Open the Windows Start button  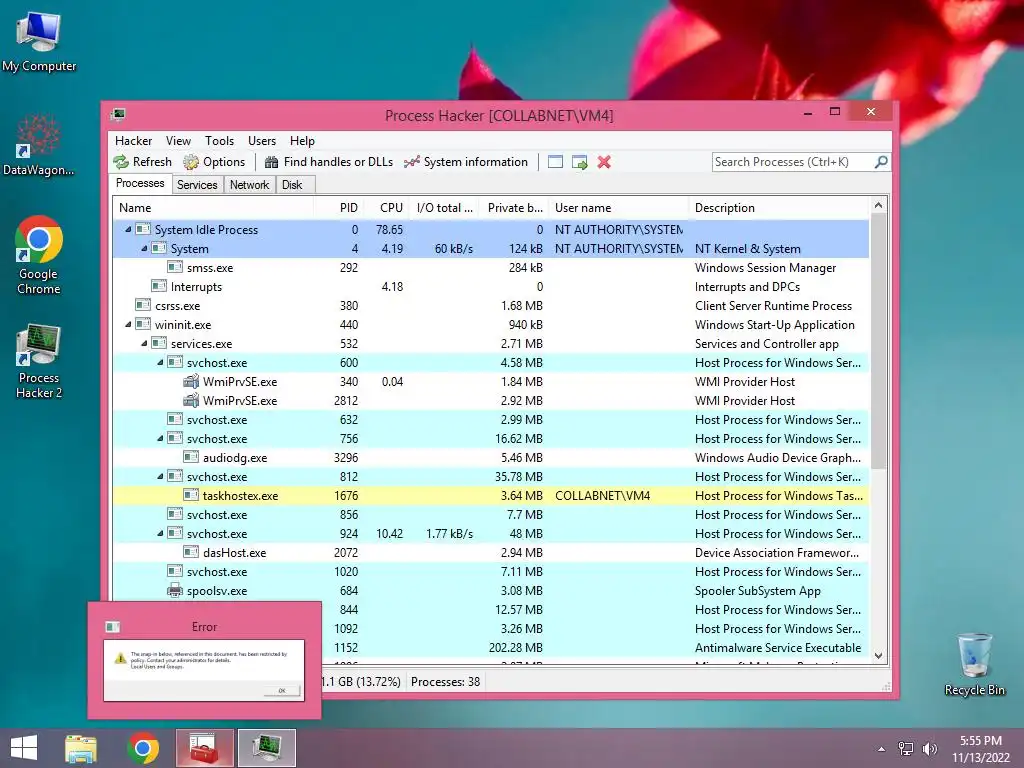tap(24, 748)
